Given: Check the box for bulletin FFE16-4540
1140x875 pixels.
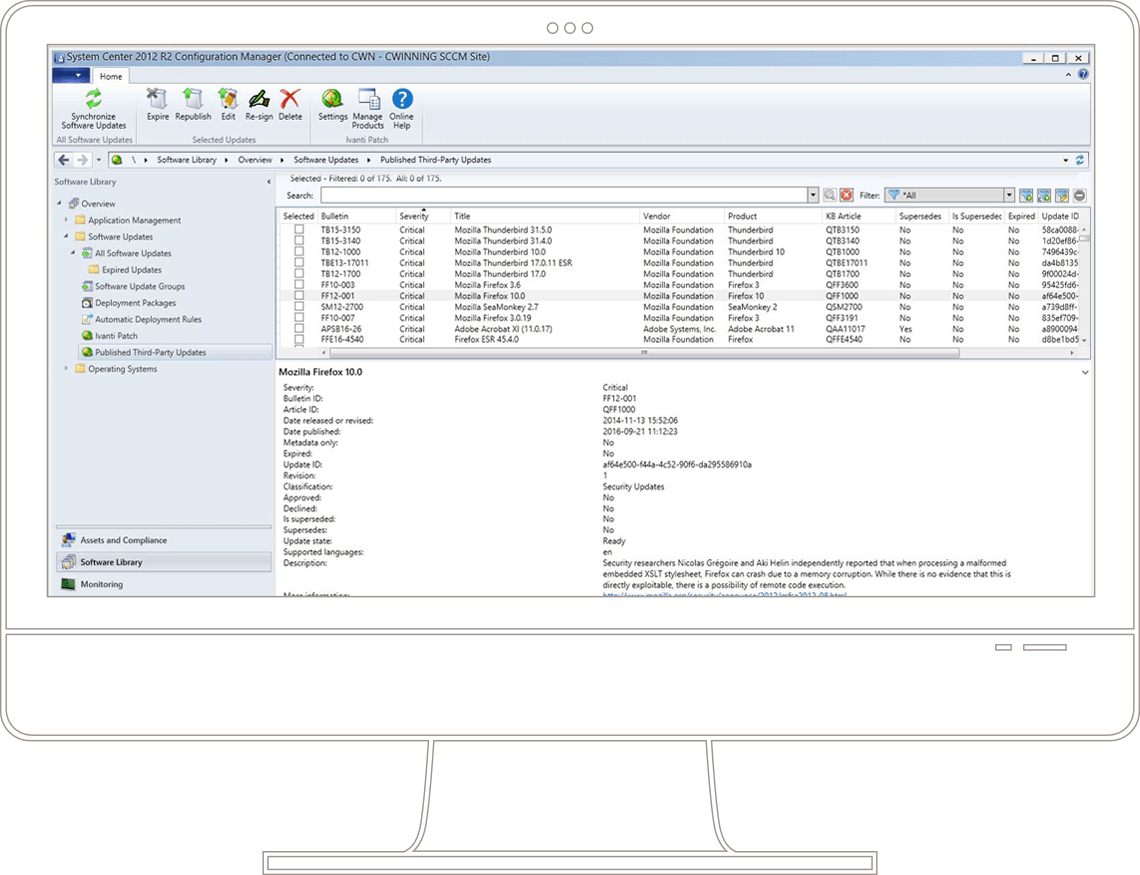Looking at the screenshot, I should (299, 339).
